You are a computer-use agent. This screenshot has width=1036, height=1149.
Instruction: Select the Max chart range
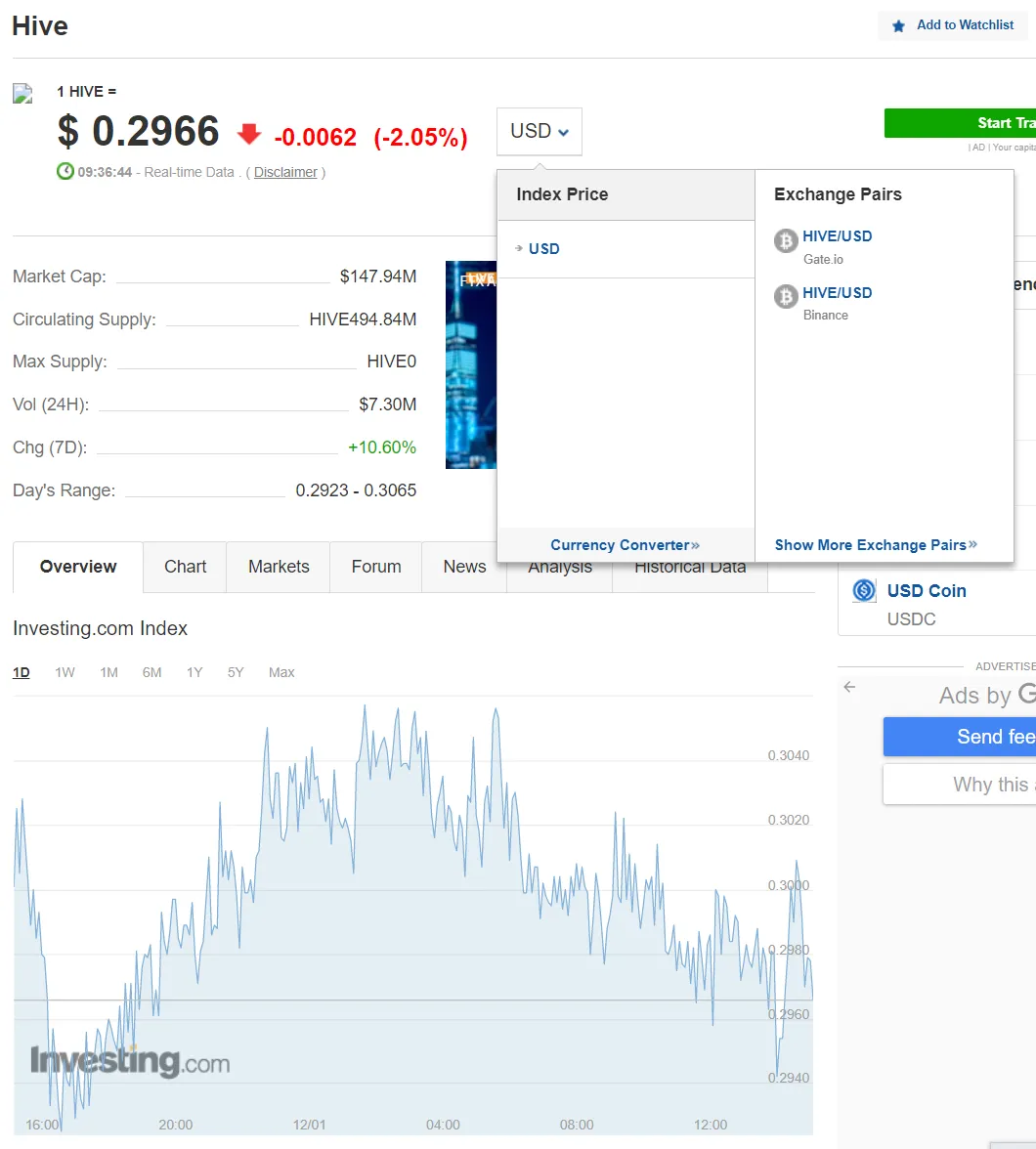(281, 672)
